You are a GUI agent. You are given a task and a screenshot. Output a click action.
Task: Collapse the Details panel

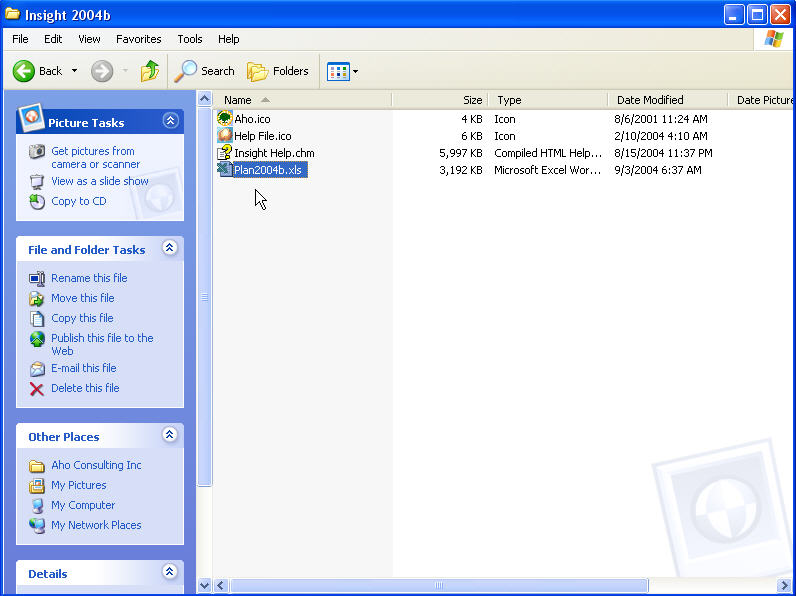[x=170, y=572]
